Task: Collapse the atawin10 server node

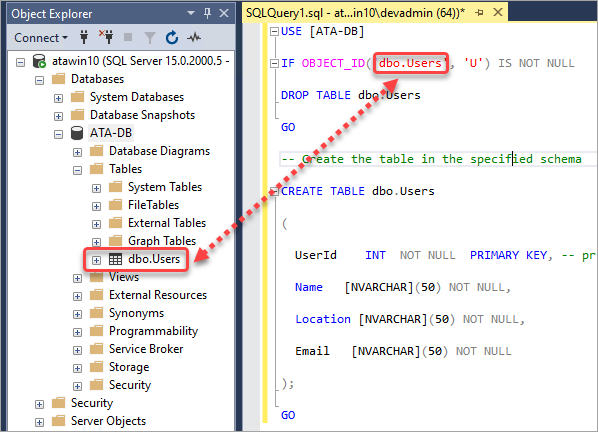Action: 21,62
